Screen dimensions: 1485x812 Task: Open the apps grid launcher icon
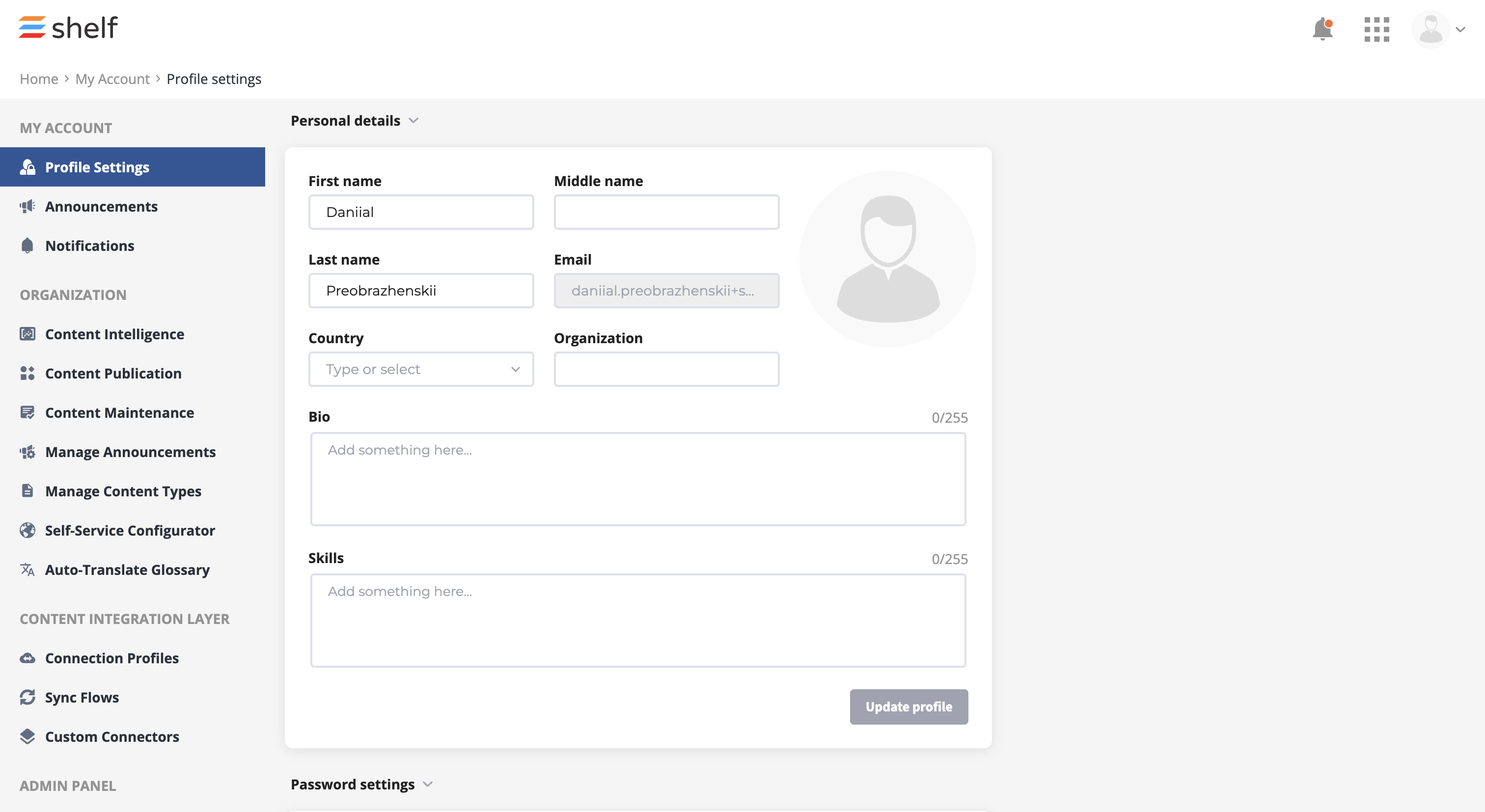[x=1376, y=29]
